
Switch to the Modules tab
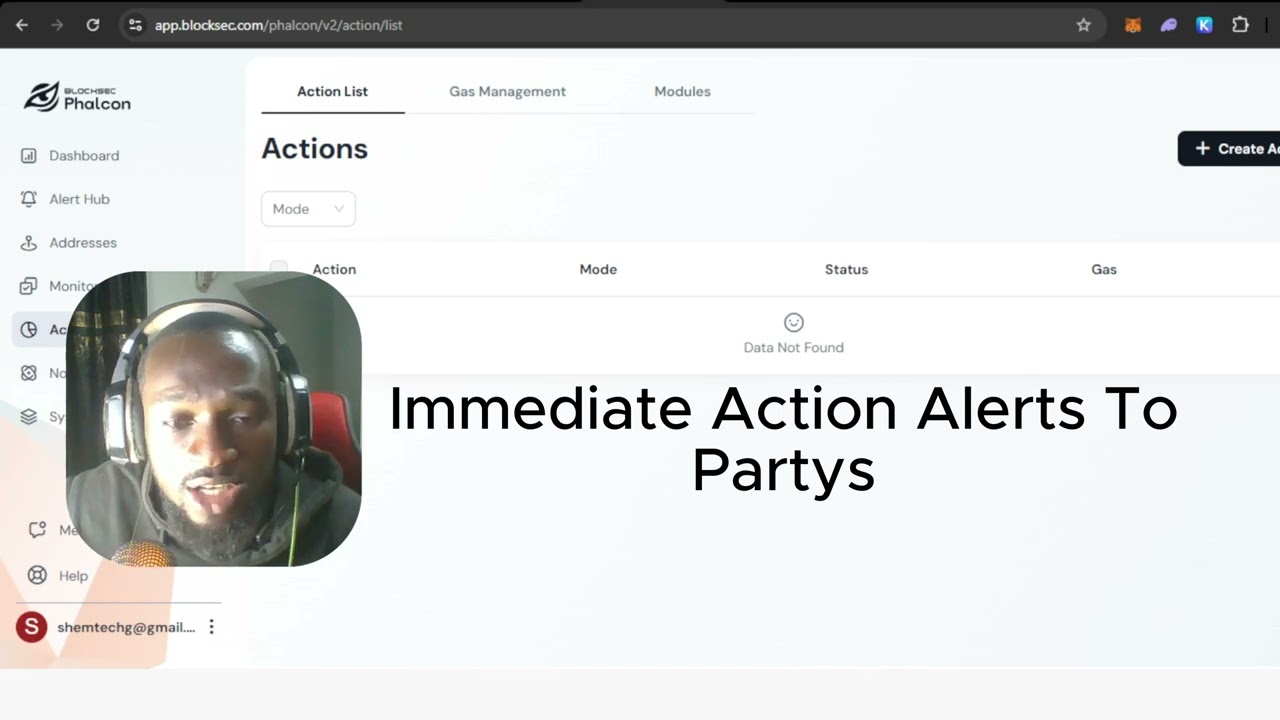click(682, 91)
